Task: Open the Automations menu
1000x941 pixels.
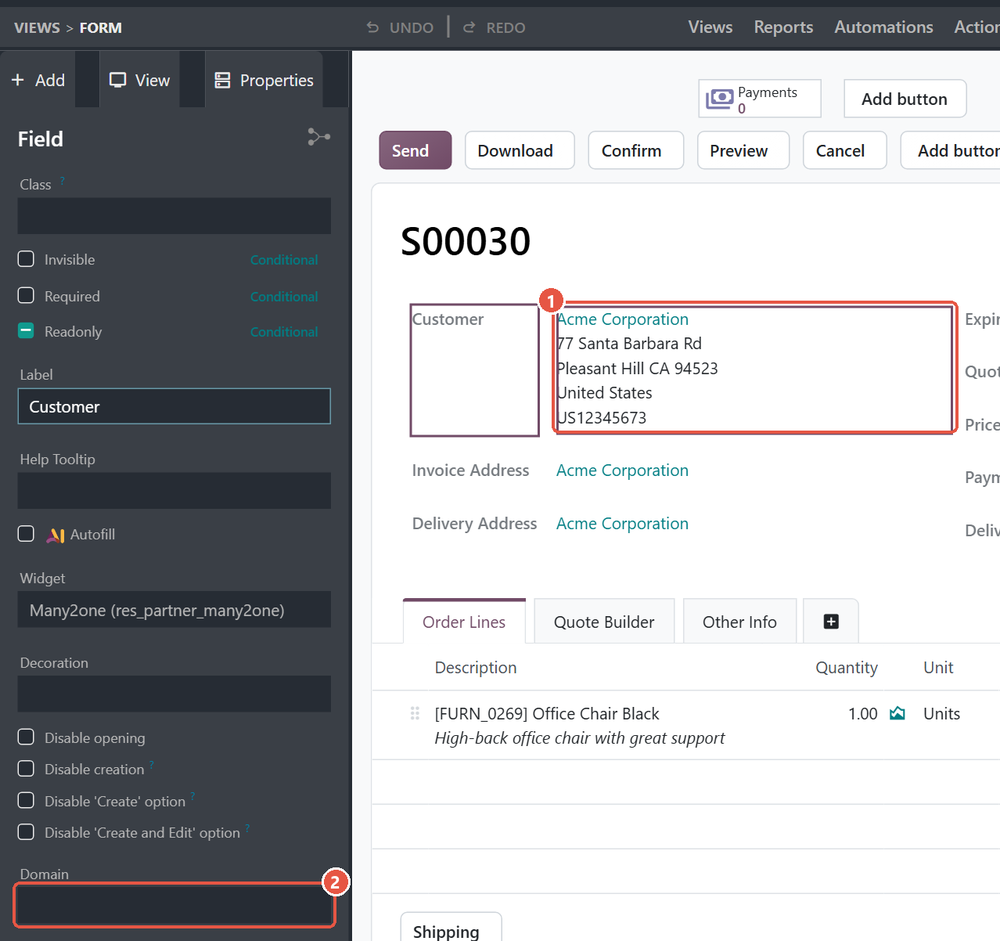Action: click(x=883, y=27)
